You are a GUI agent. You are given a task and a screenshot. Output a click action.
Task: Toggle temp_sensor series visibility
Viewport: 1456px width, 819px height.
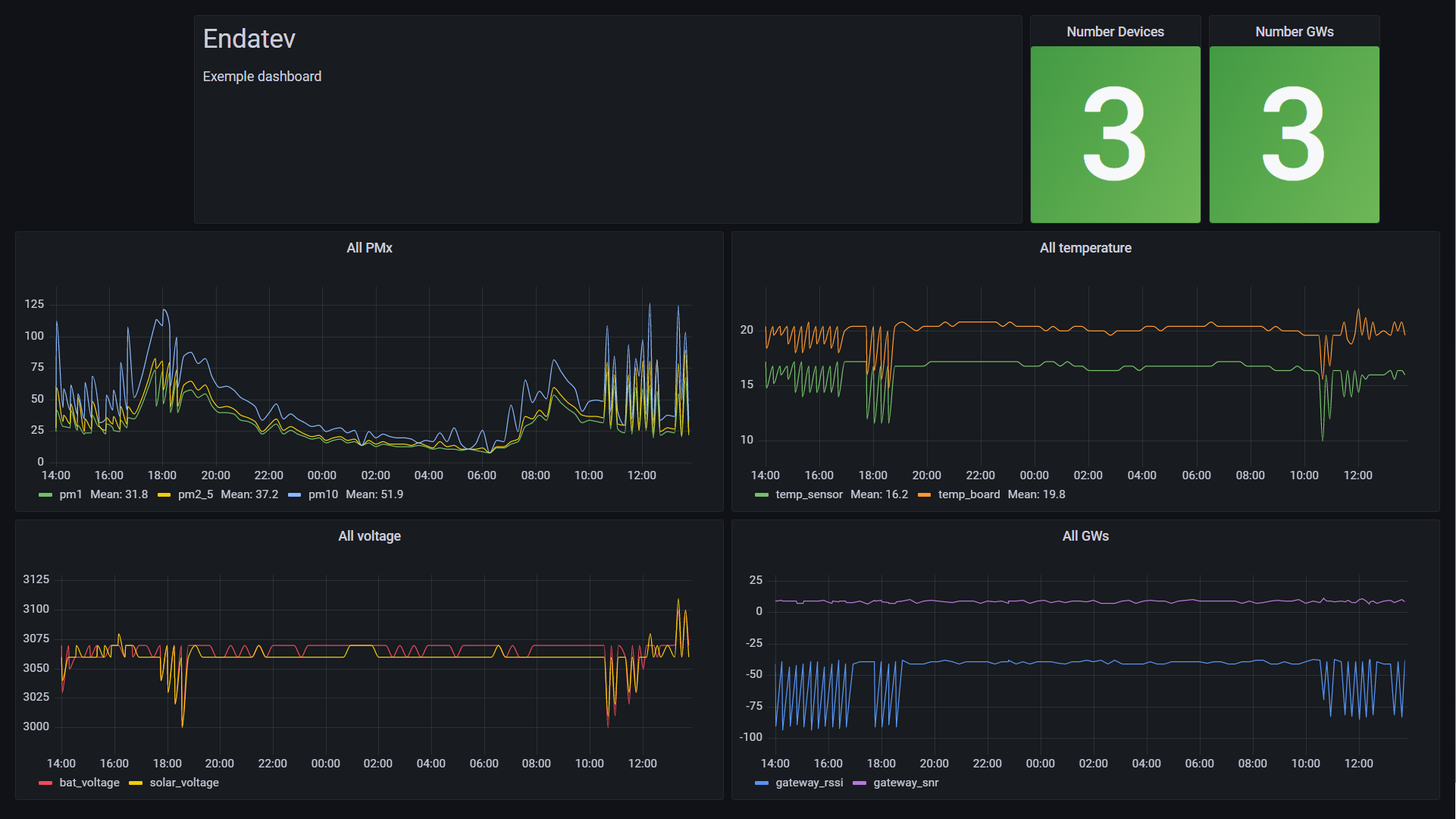809,494
